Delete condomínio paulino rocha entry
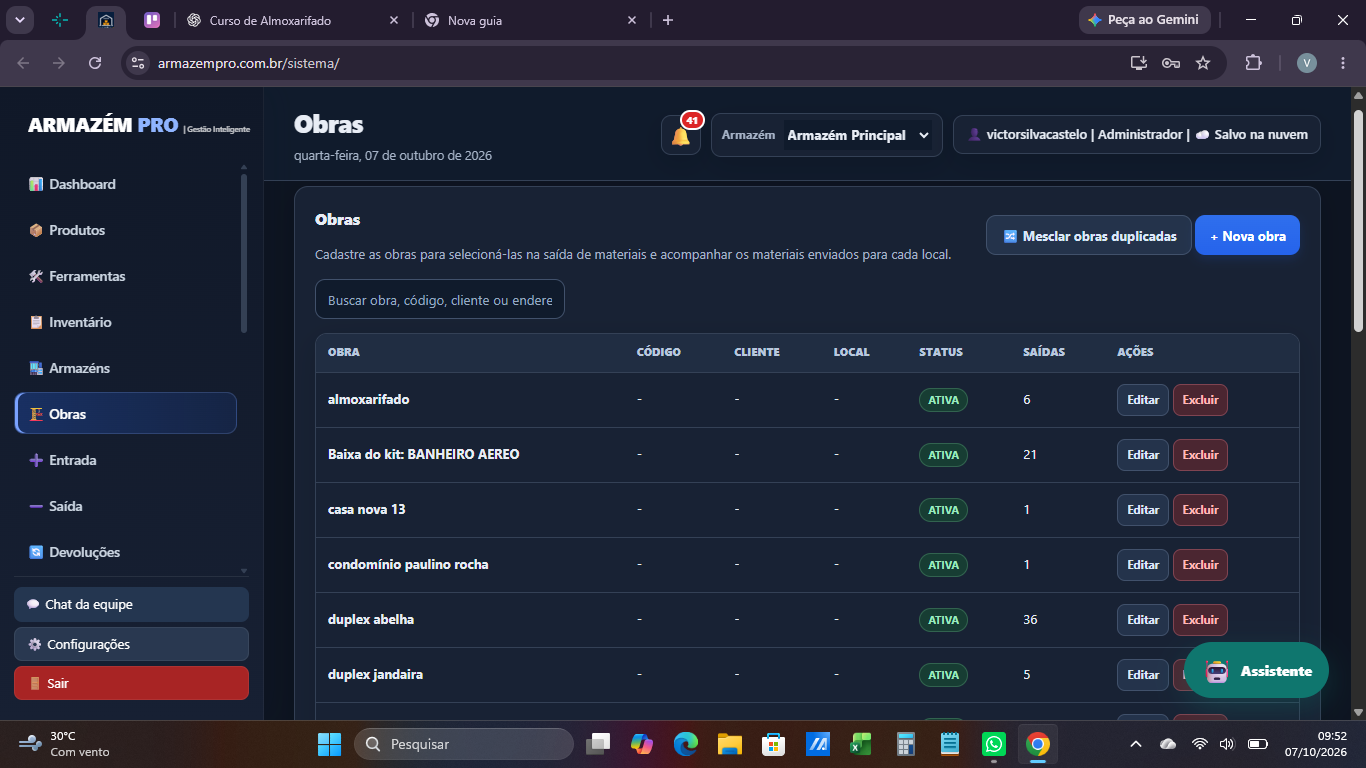The height and width of the screenshot is (768, 1366). [1200, 565]
